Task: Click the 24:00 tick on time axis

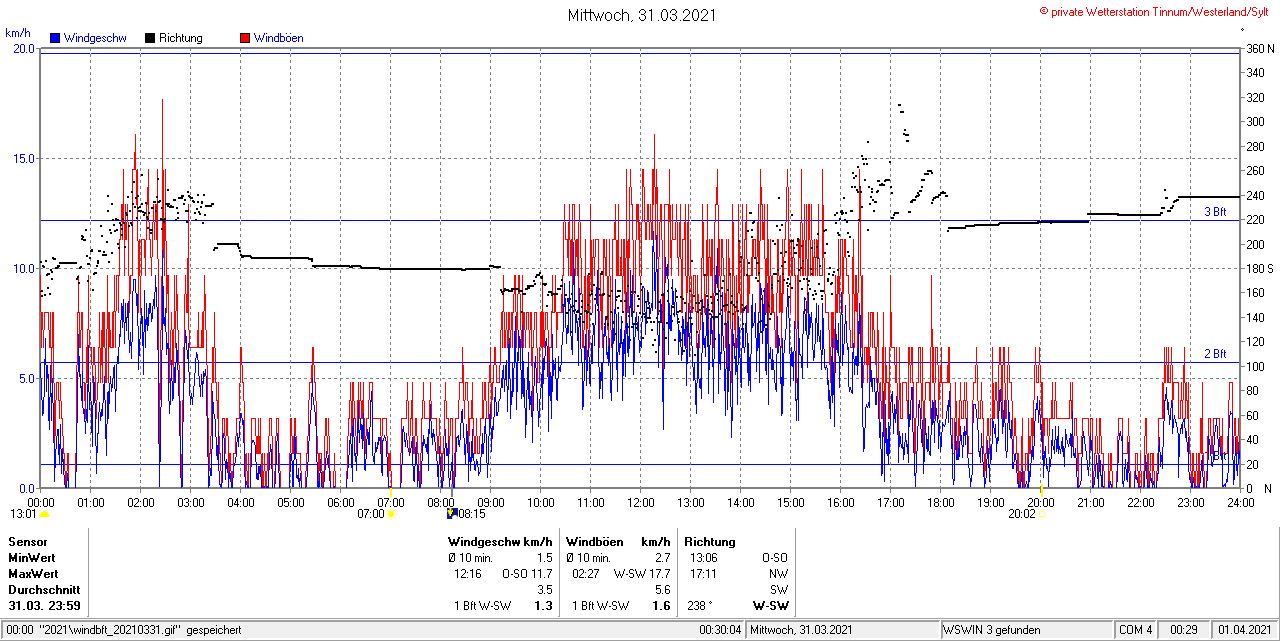Action: [1241, 502]
